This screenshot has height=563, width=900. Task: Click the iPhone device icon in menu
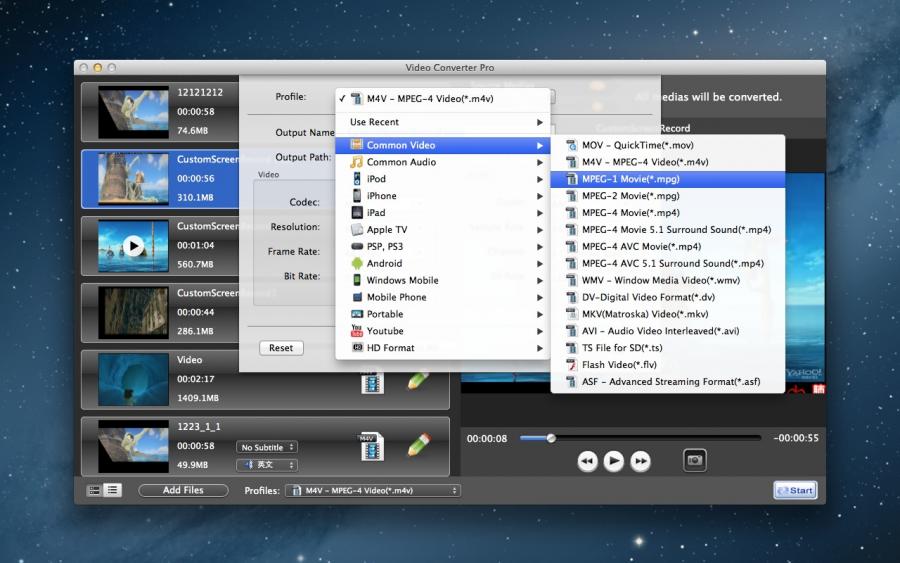coord(356,196)
